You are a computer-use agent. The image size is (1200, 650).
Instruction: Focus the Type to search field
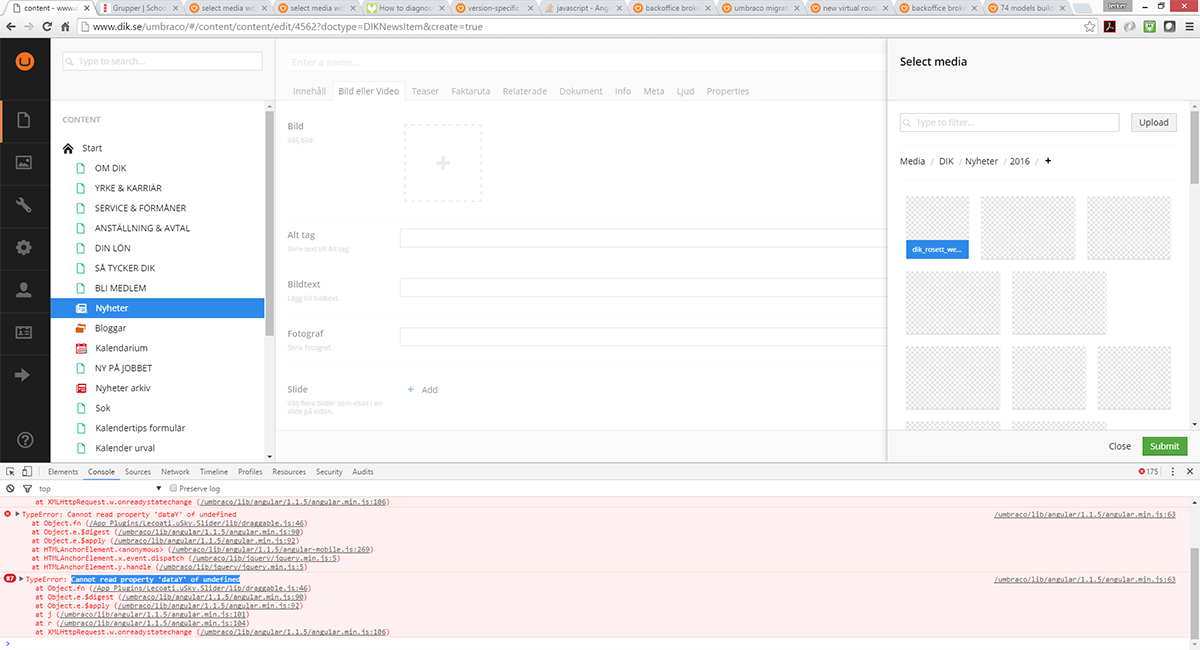click(162, 61)
